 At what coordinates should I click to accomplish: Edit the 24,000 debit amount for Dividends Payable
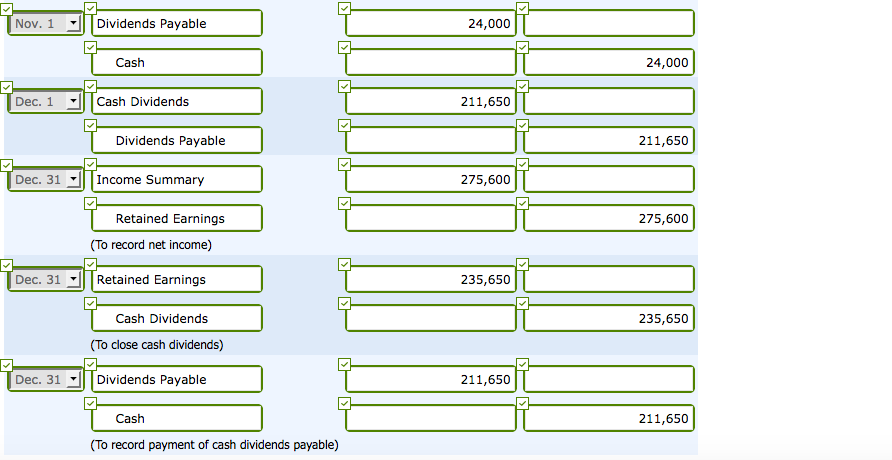(431, 23)
